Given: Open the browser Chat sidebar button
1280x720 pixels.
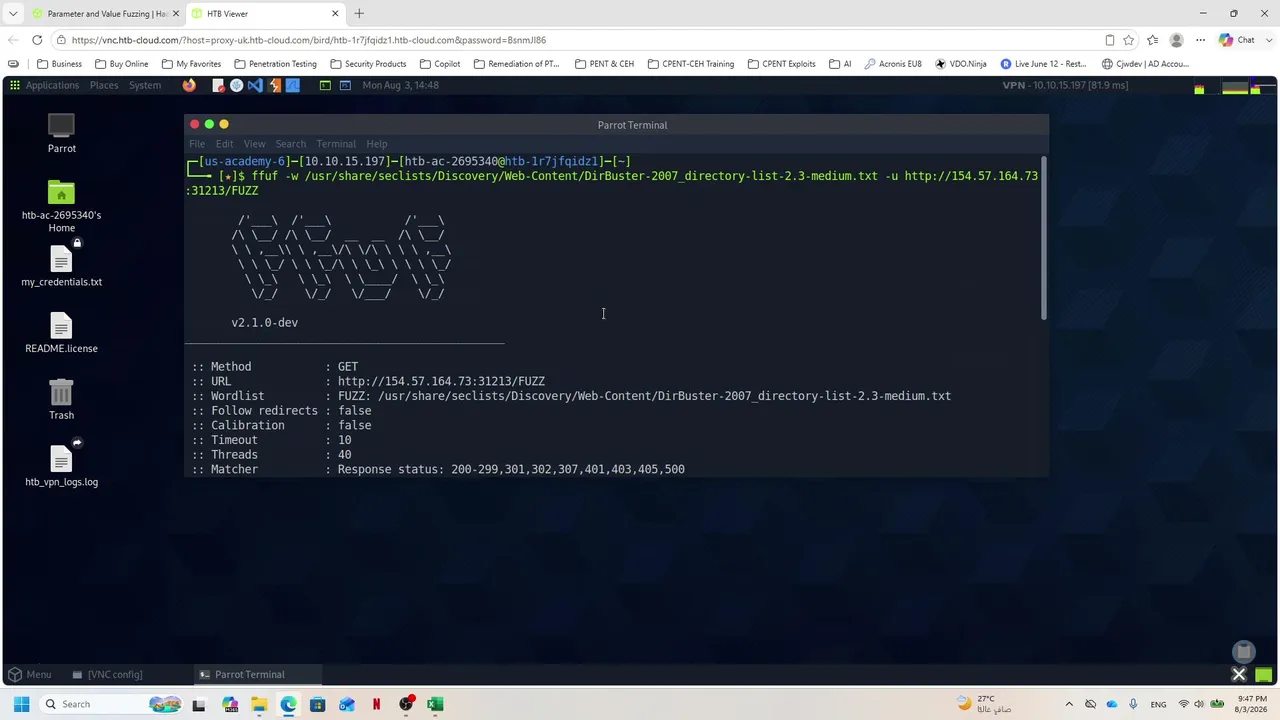Looking at the screenshot, I should (x=1237, y=40).
